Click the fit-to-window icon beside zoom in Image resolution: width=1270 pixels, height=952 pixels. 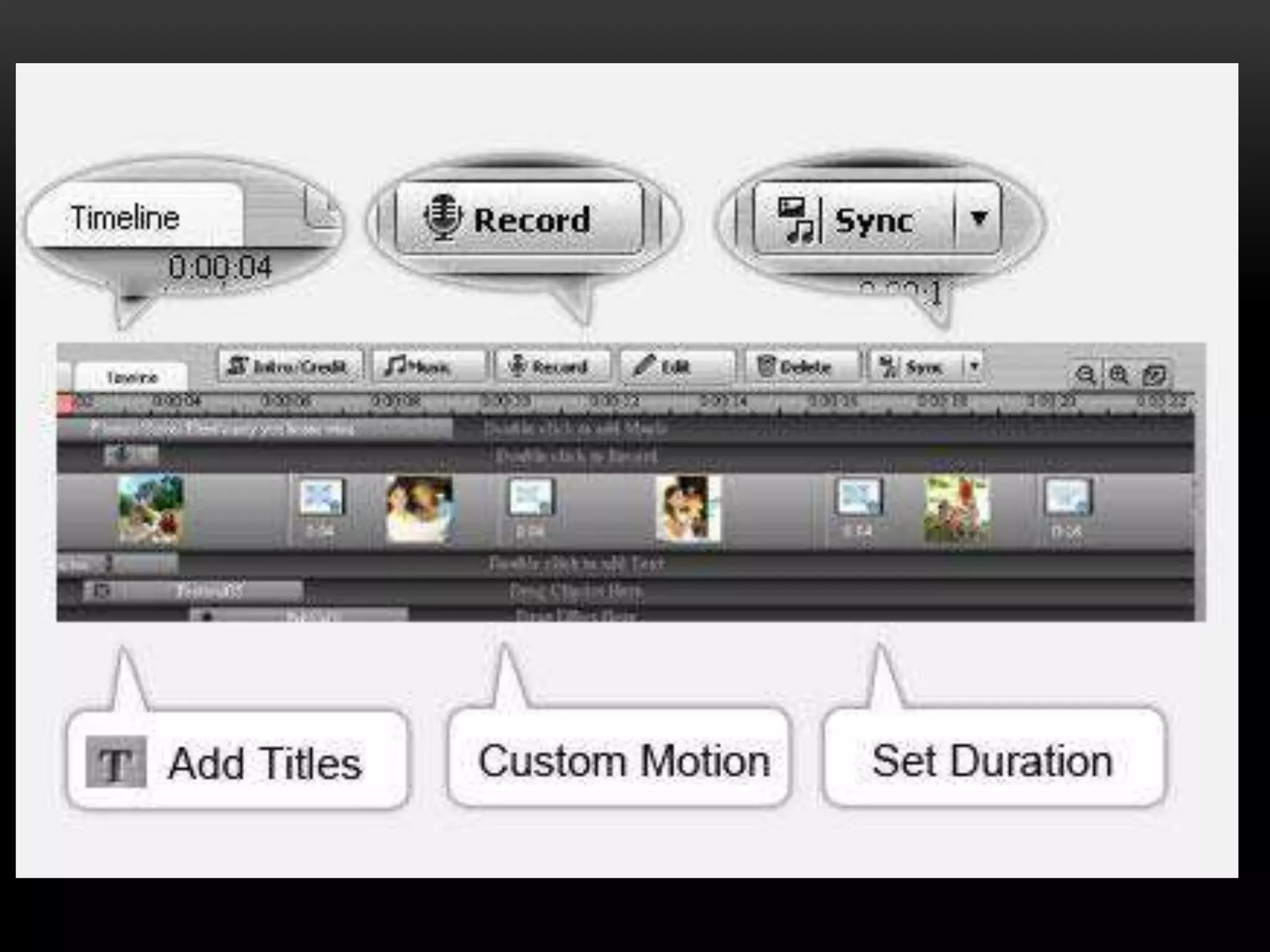pos(1155,374)
